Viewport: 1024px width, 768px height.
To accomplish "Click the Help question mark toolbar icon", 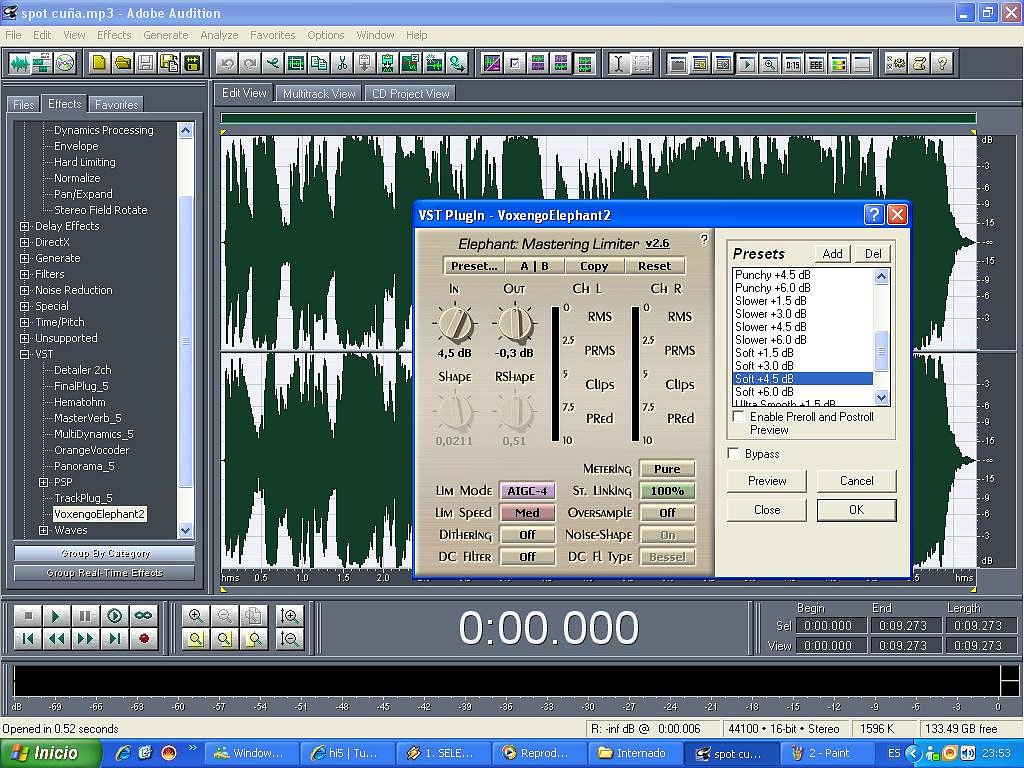I will [x=941, y=63].
